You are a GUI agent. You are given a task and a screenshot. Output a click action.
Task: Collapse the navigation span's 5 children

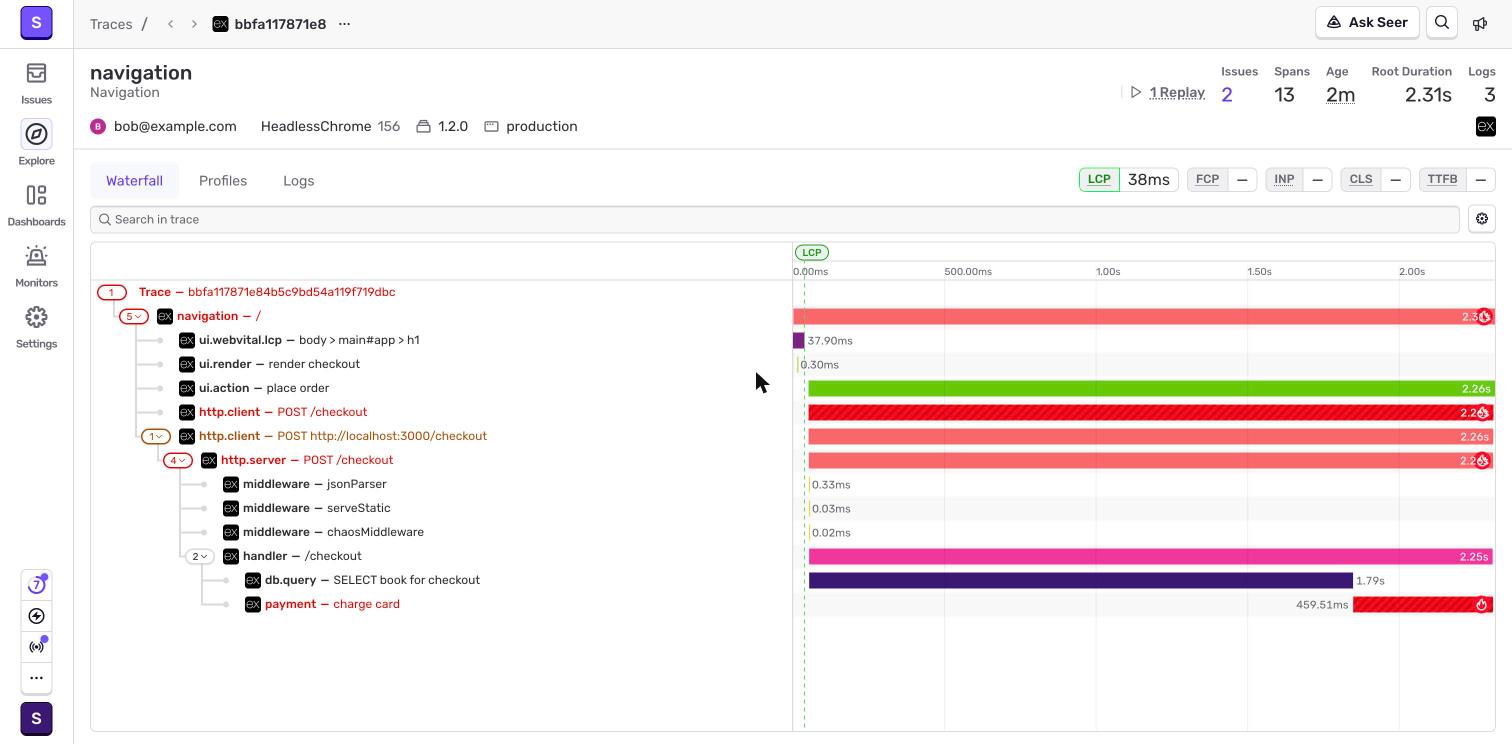[133, 316]
